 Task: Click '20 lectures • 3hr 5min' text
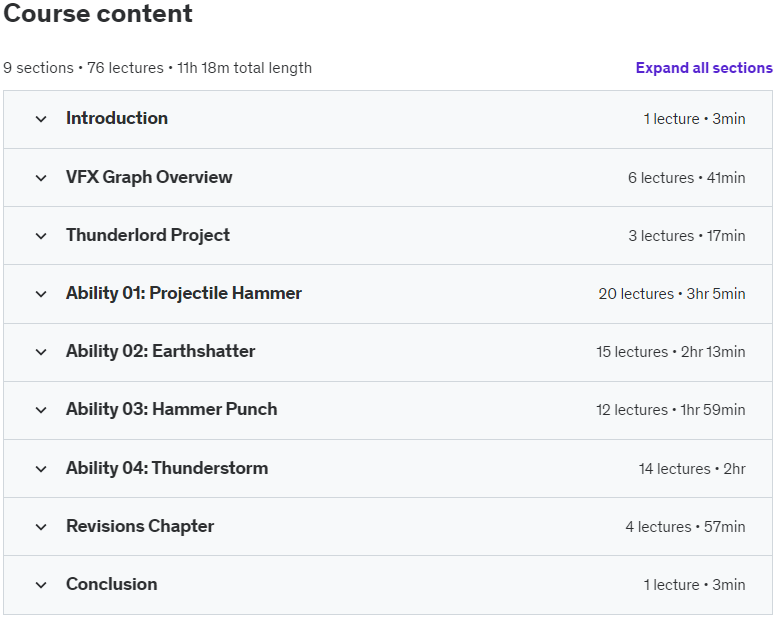tap(672, 293)
